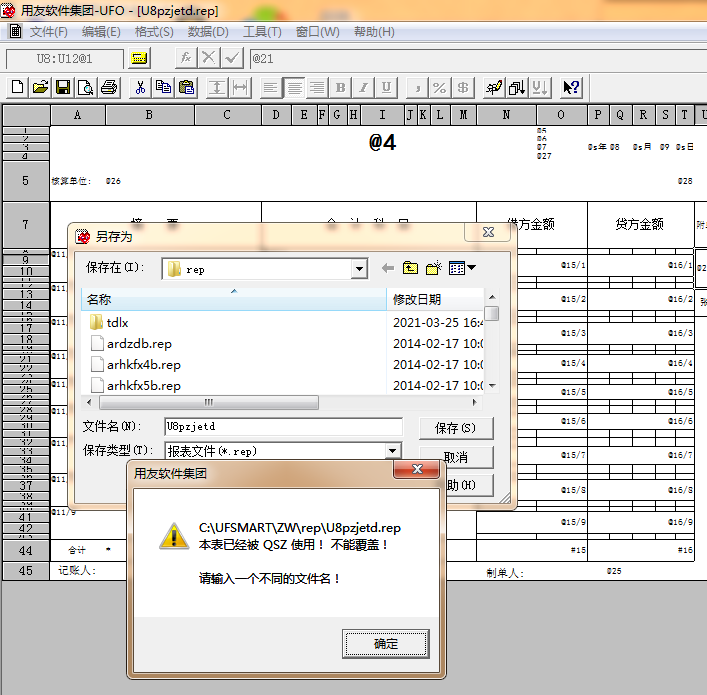
Task: Apply comma thousands separator format
Action: coord(417,87)
